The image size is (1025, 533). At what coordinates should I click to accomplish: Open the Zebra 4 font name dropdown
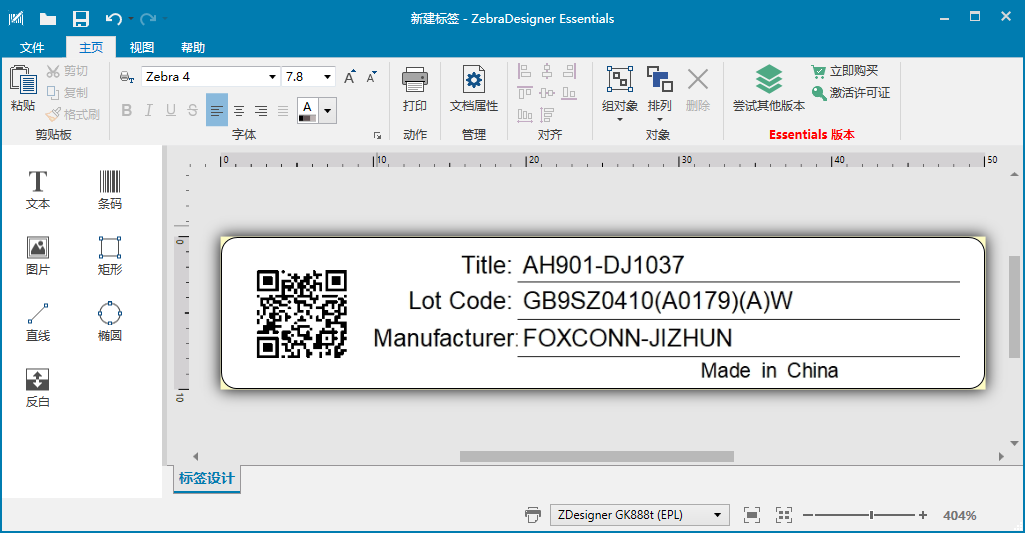click(x=272, y=77)
